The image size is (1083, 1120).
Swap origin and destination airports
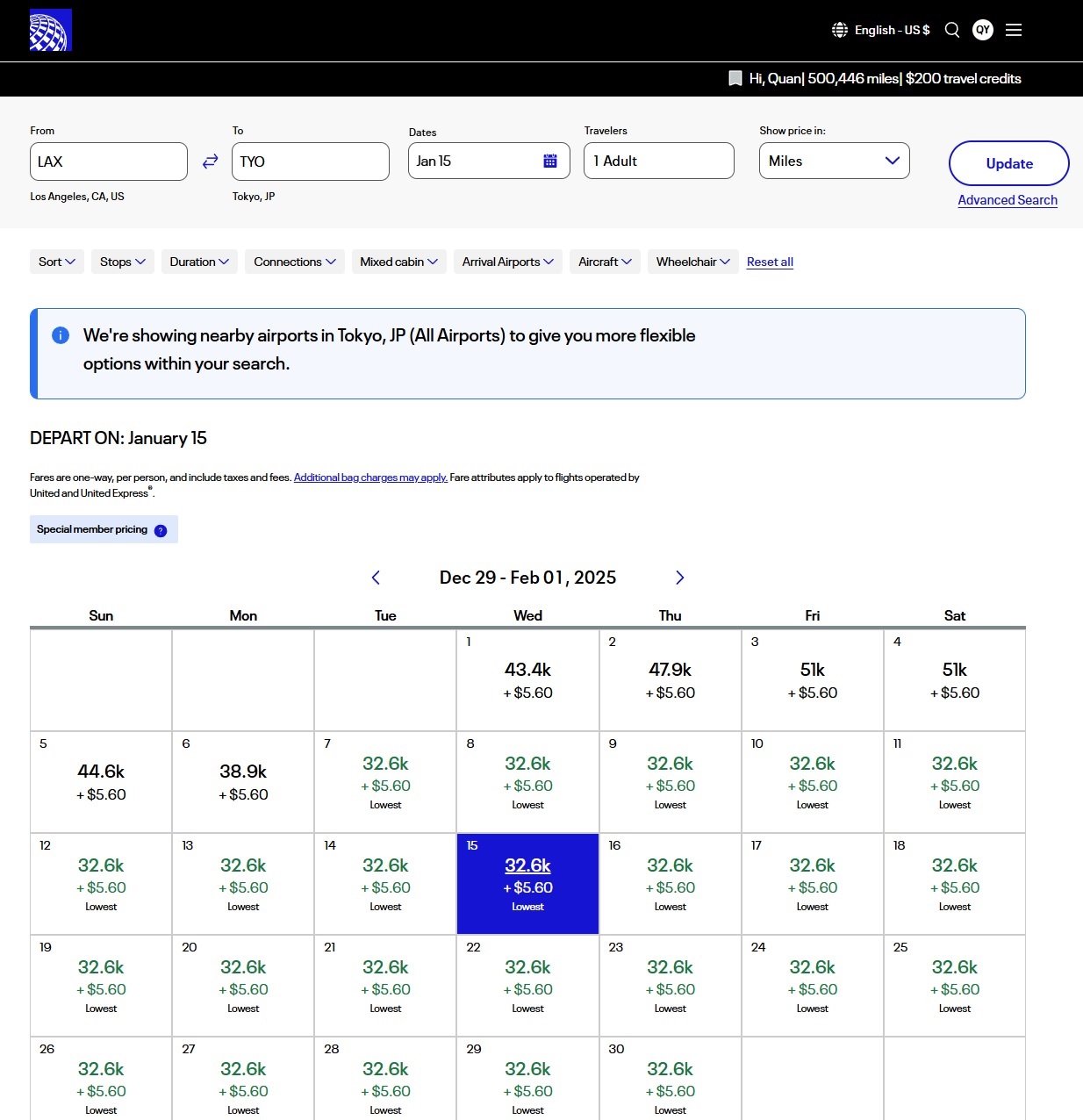click(x=210, y=162)
